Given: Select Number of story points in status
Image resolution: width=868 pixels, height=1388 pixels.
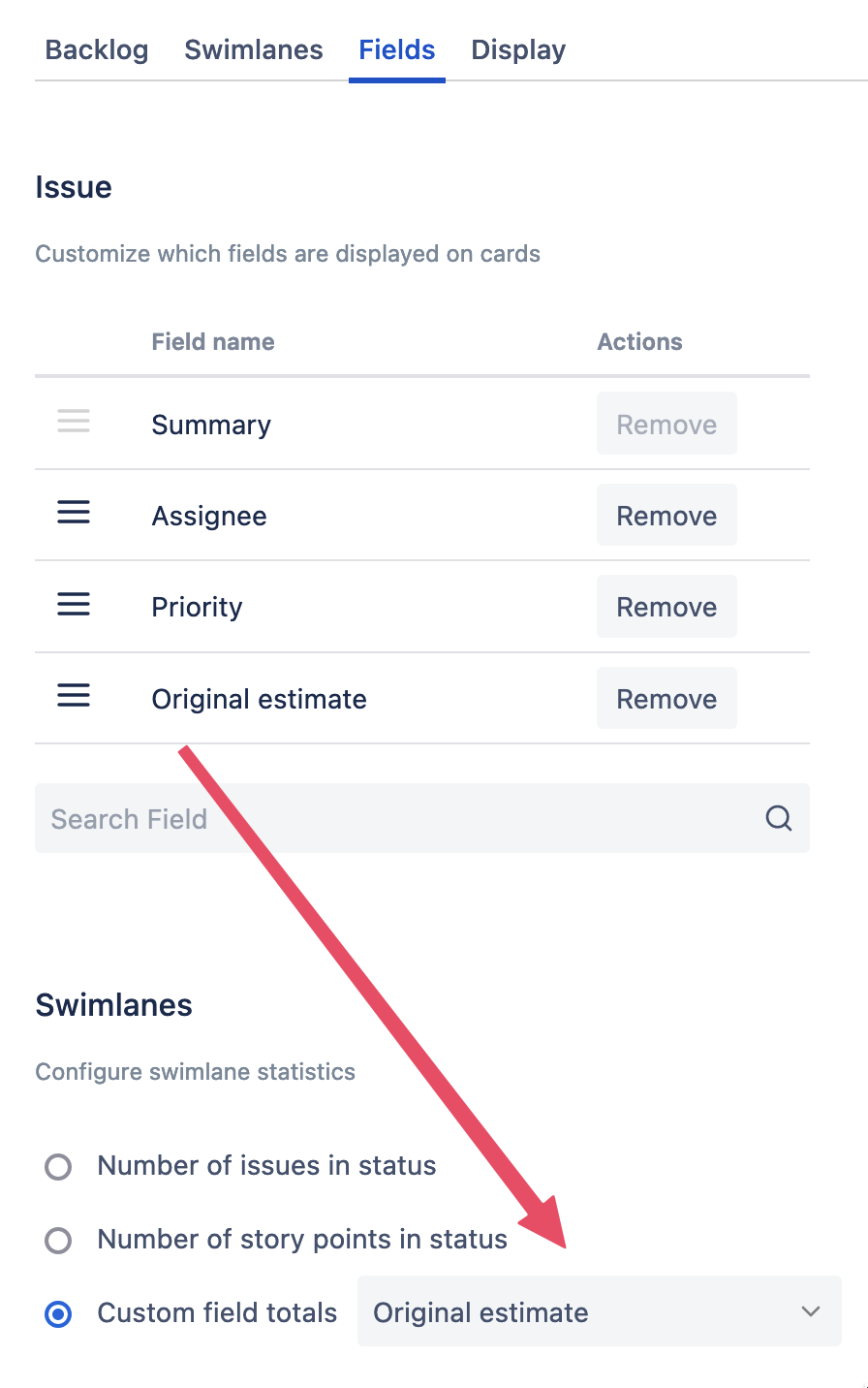Looking at the screenshot, I should tap(59, 1240).
